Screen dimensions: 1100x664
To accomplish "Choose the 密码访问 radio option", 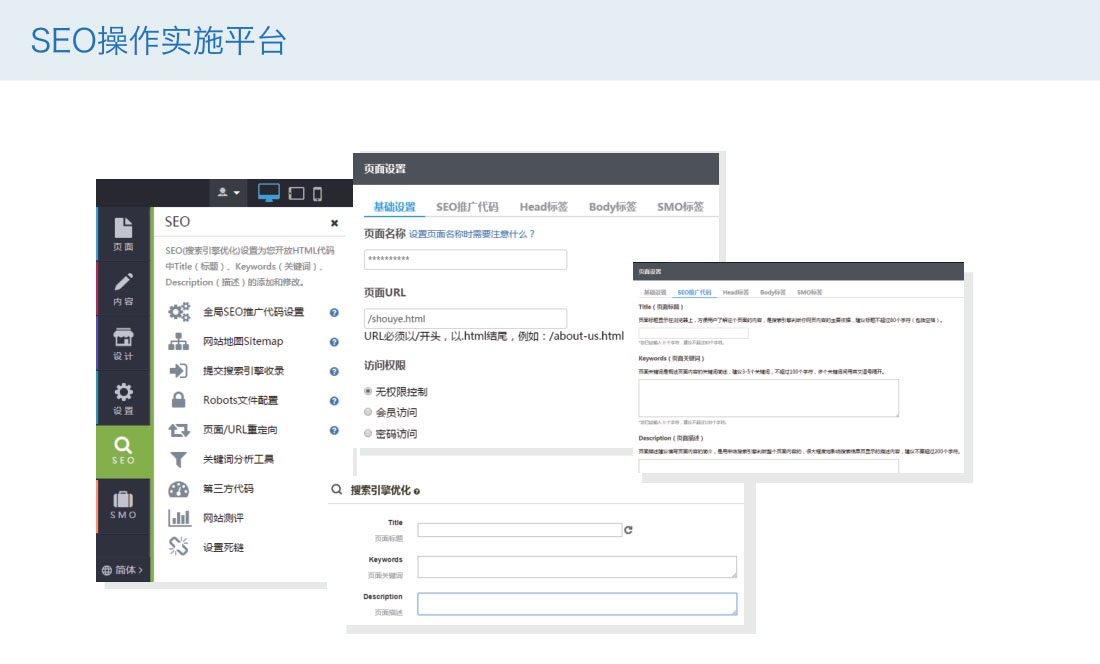I will [369, 433].
